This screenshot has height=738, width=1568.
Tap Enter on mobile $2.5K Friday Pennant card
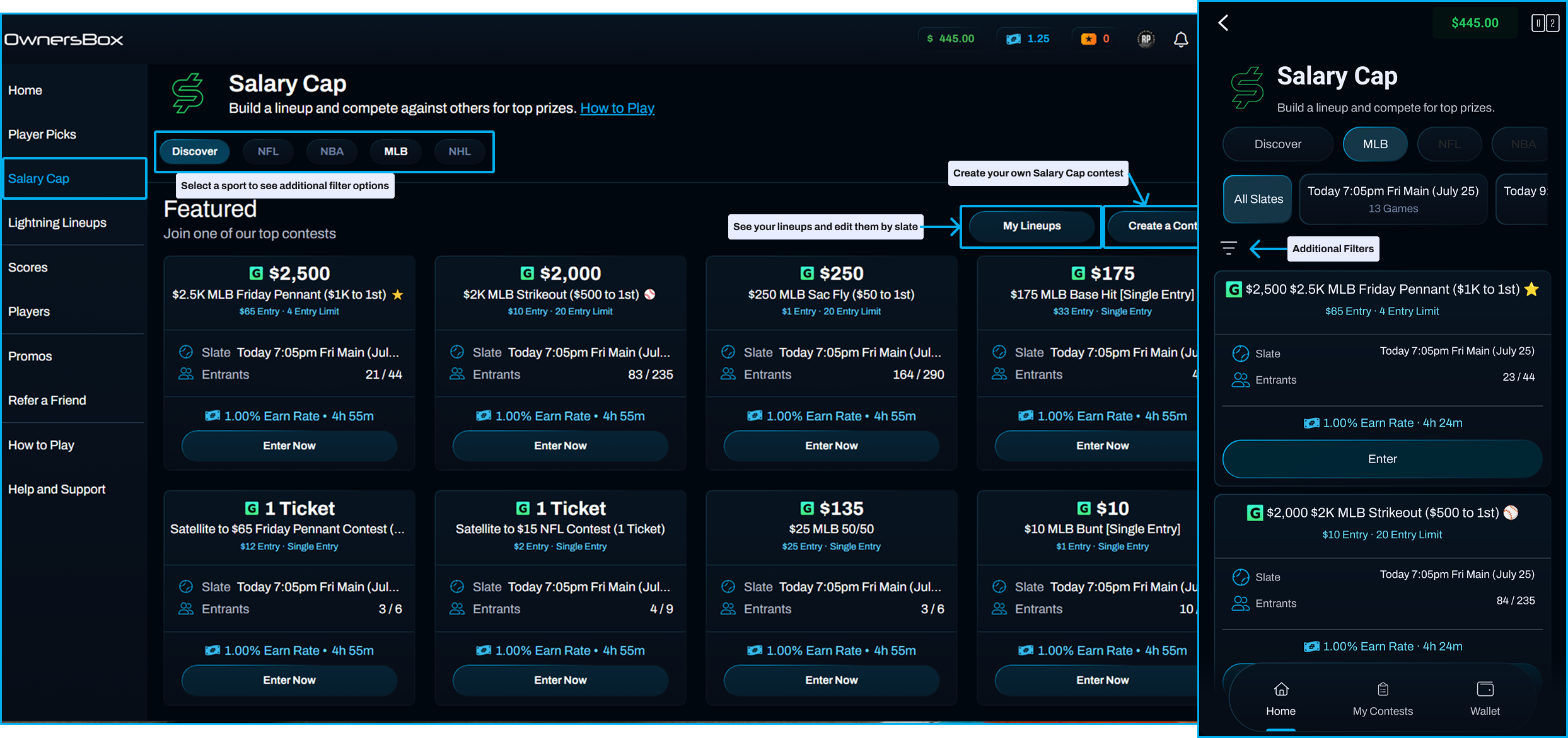click(1382, 459)
